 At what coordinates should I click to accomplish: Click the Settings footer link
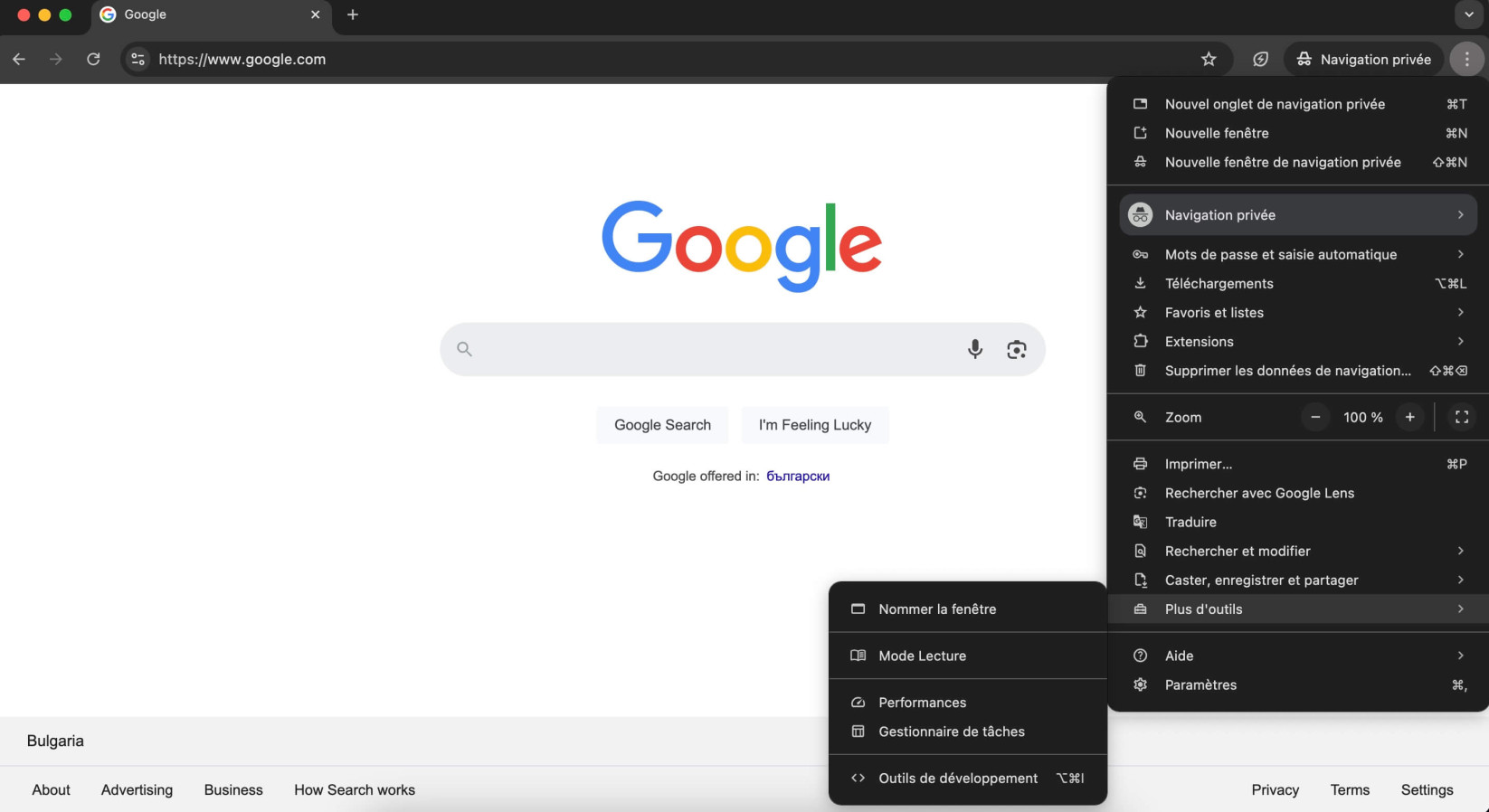(1427, 789)
